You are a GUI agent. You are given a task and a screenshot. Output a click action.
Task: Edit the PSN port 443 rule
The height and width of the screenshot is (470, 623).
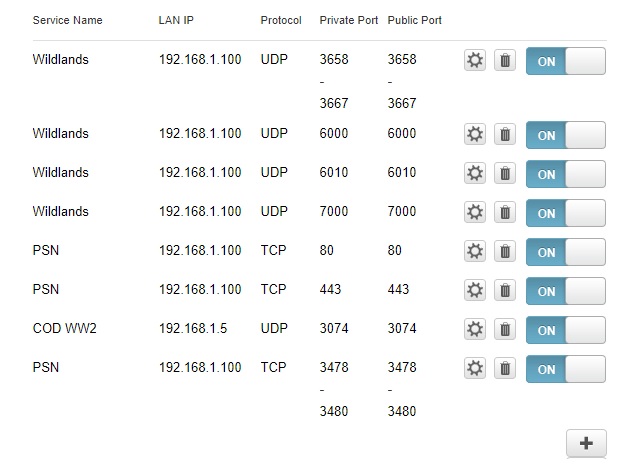click(475, 291)
